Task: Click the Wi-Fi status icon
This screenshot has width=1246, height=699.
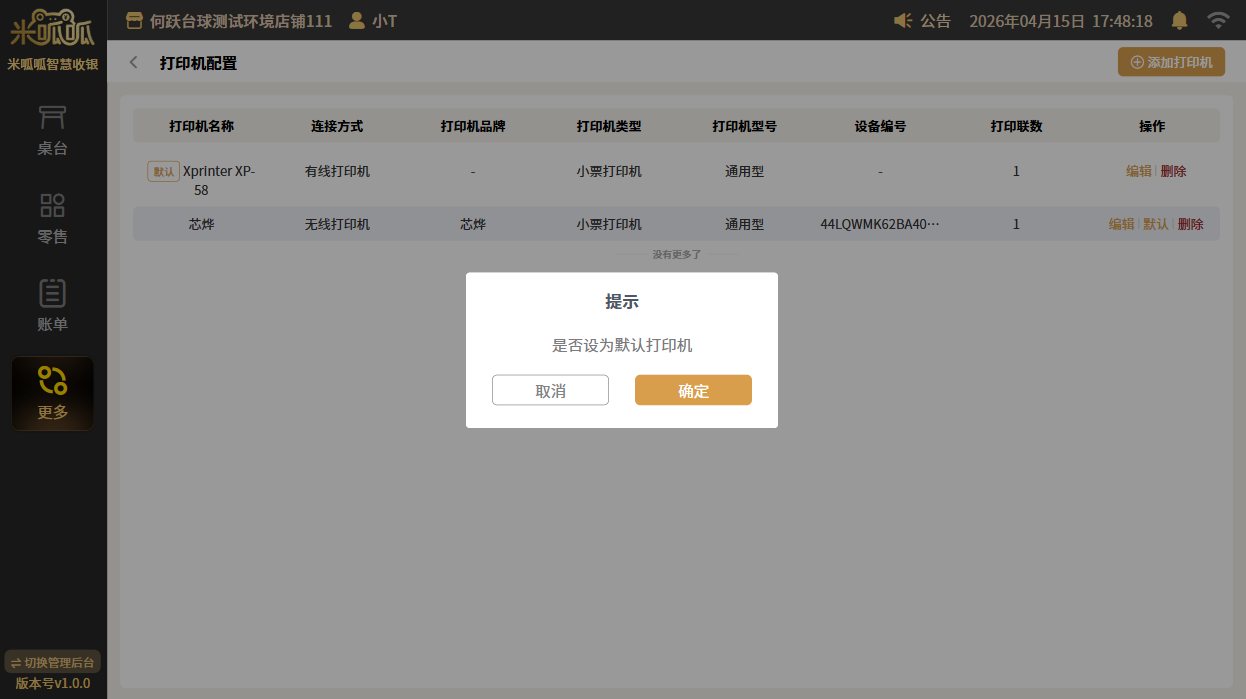Action: [1217, 21]
